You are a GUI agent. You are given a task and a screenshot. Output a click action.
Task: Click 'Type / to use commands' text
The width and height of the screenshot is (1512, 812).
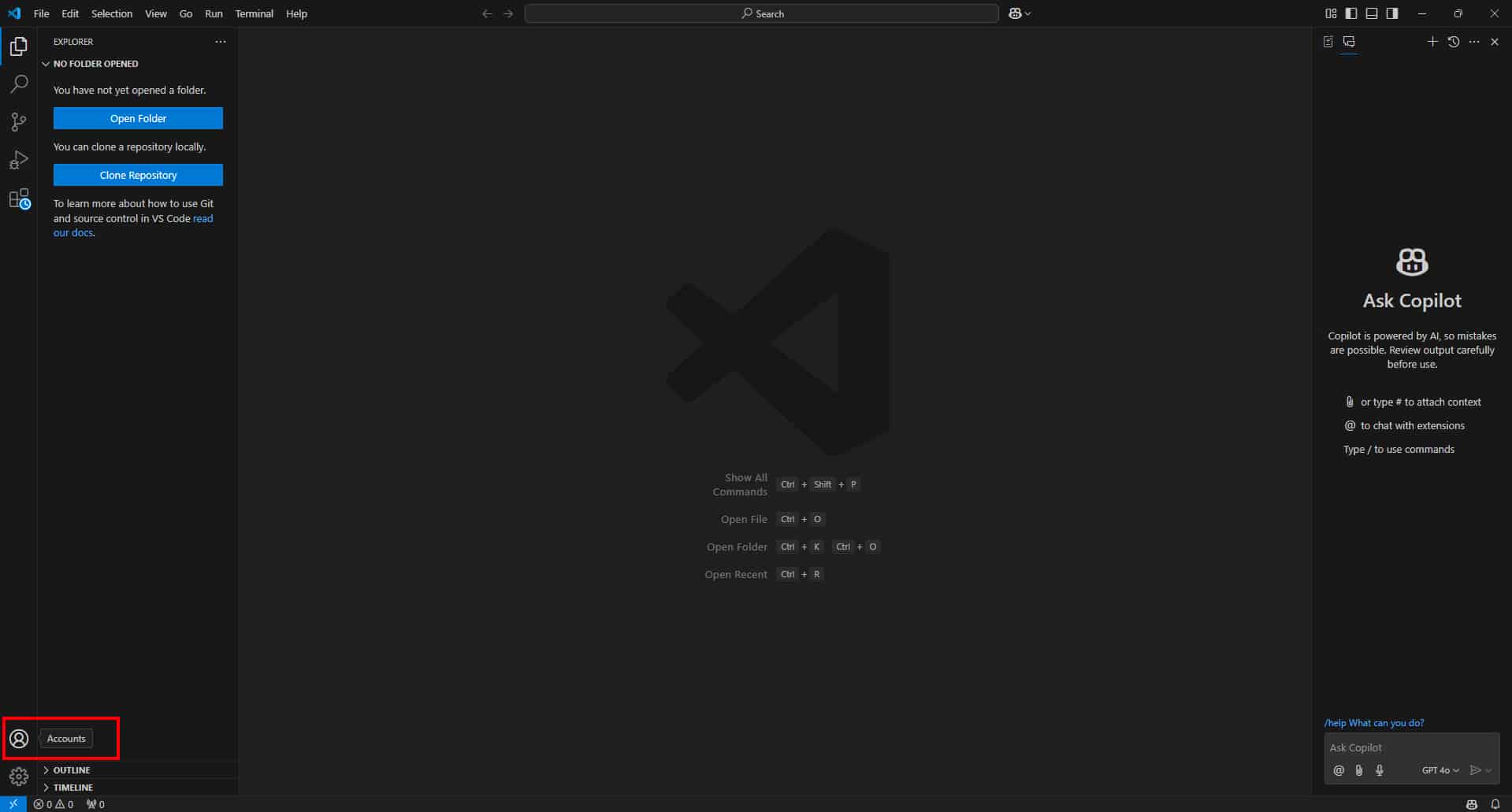point(1399,449)
